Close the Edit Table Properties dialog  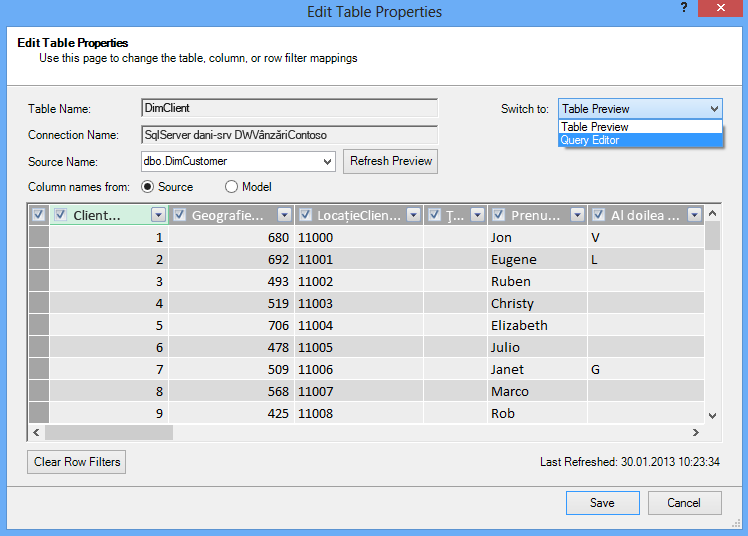pyautogui.click(x=720, y=8)
